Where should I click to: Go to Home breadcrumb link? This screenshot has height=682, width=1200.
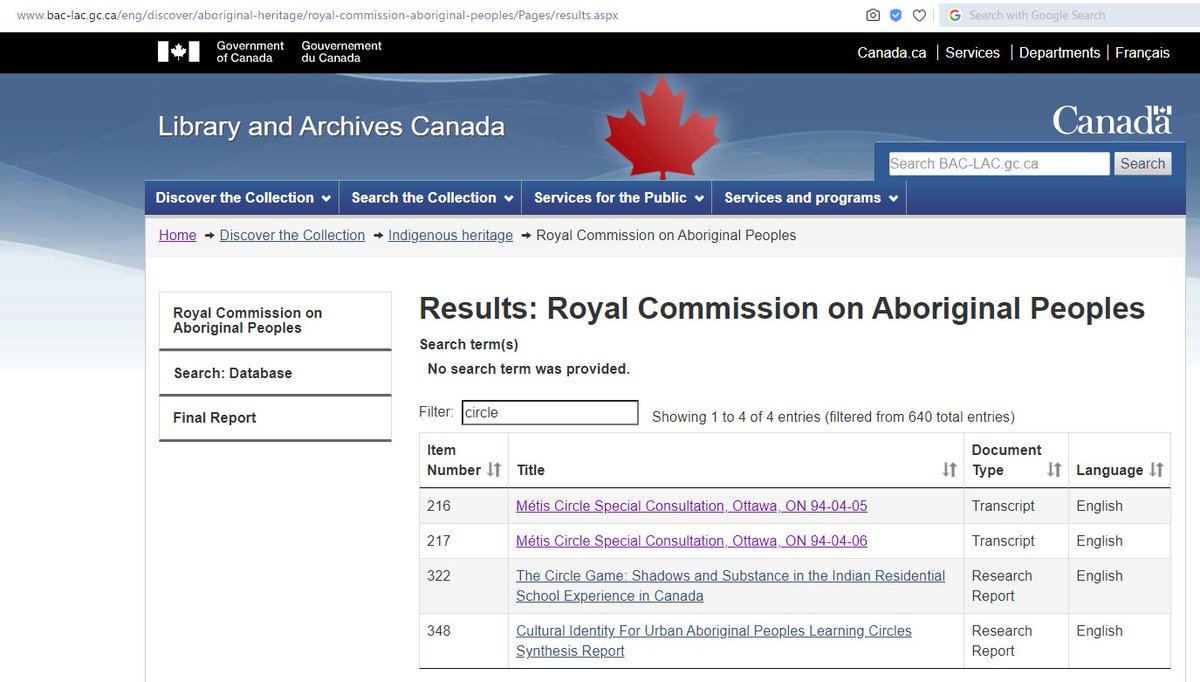point(178,235)
